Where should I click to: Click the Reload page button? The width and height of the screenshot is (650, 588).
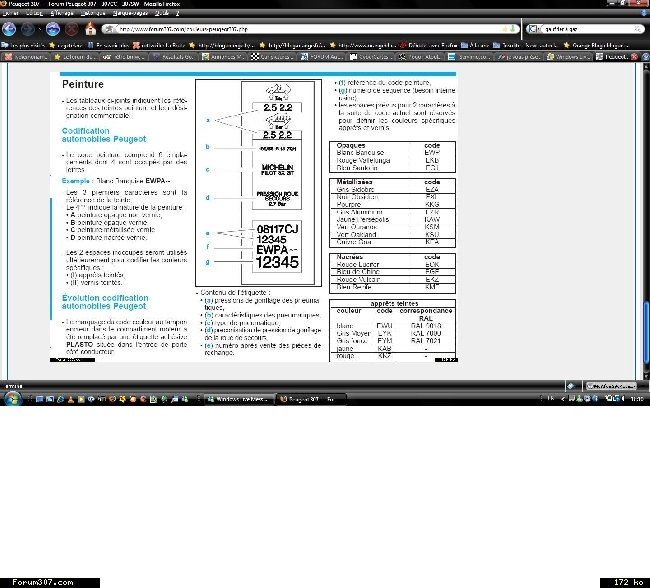tap(53, 29)
